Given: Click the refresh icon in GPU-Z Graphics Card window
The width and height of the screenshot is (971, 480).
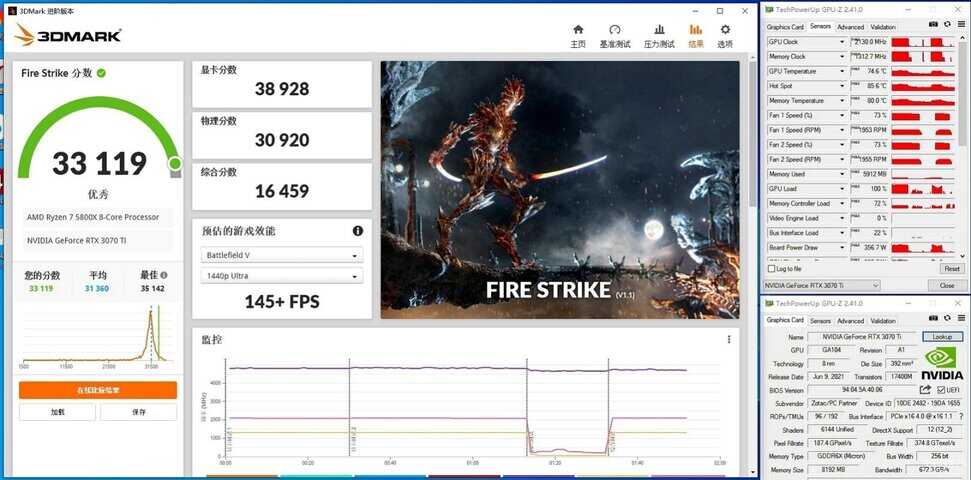Looking at the screenshot, I should (x=947, y=317).
